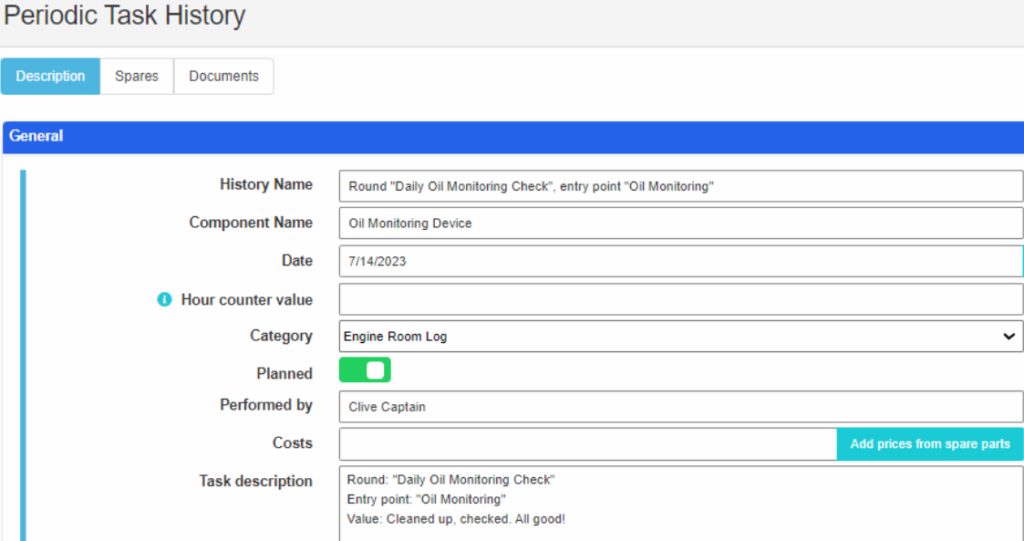The width and height of the screenshot is (1024, 541).
Task: Click the Performed by field
Action: pyautogui.click(x=681, y=406)
